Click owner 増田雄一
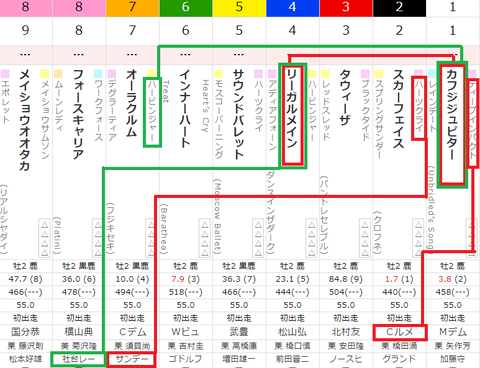 (x=239, y=359)
